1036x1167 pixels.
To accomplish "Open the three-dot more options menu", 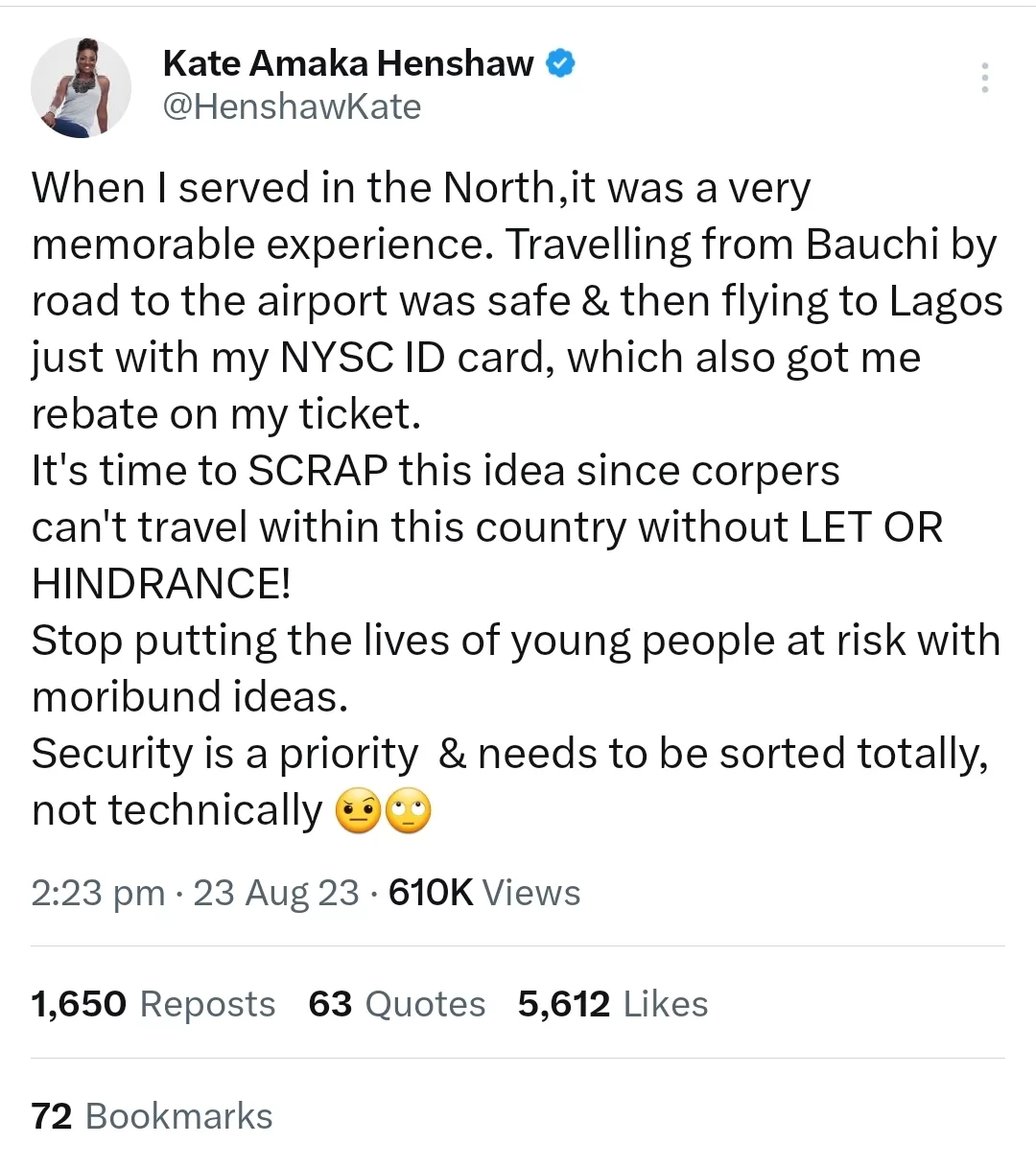I will [984, 77].
